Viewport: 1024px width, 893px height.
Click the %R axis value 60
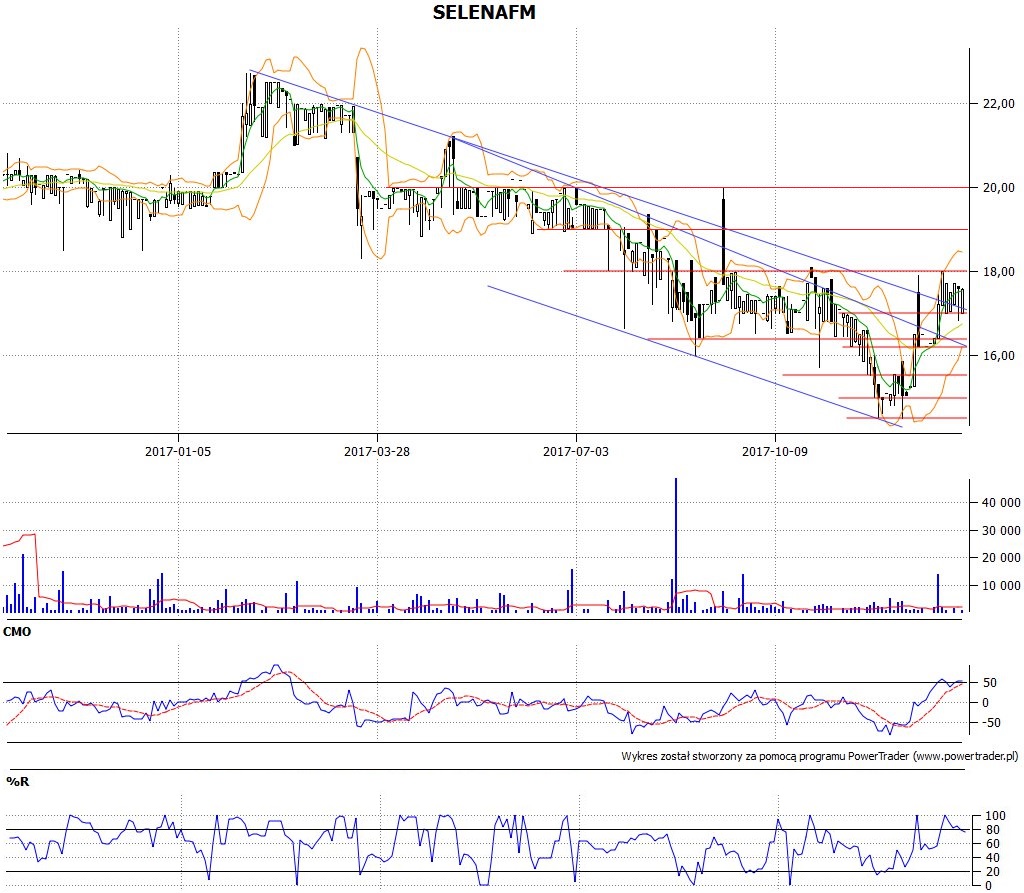coord(992,844)
